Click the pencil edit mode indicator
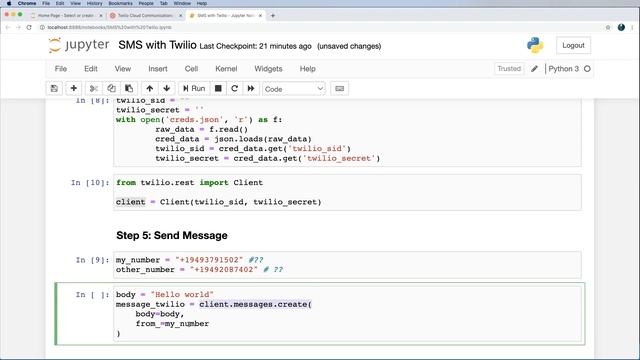Screen dimensions: 640x360 534,69
